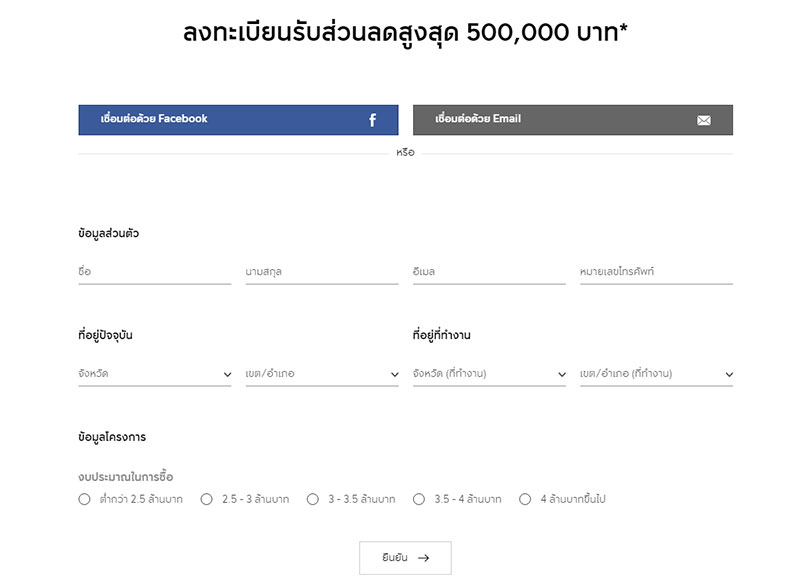Click the arrow icon on ยืนยัน button
The height and width of the screenshot is (585, 800).
[x=423, y=558]
